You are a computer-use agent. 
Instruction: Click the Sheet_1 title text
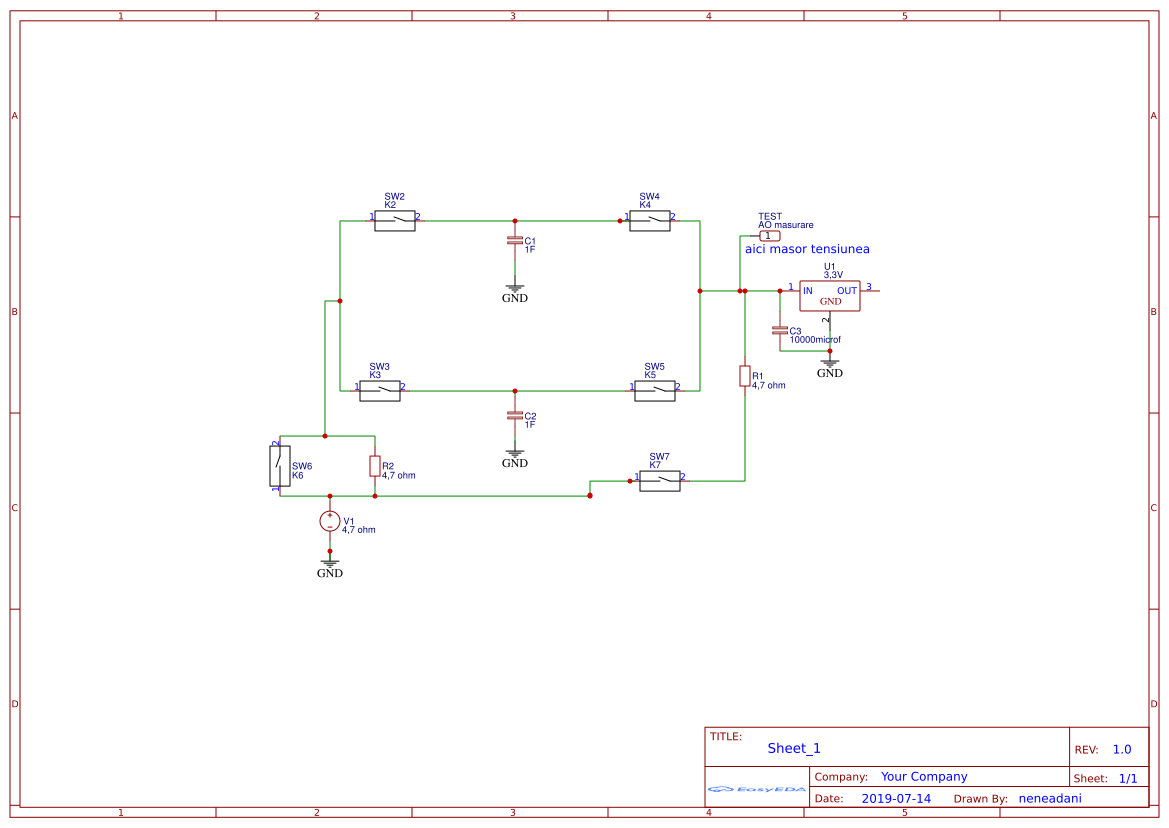tap(793, 748)
